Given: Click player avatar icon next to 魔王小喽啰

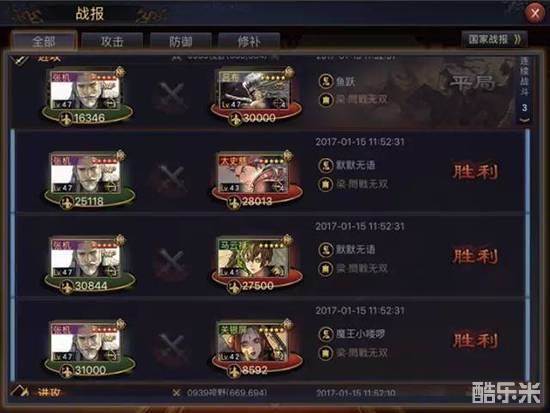Looking at the screenshot, I should tap(326, 334).
